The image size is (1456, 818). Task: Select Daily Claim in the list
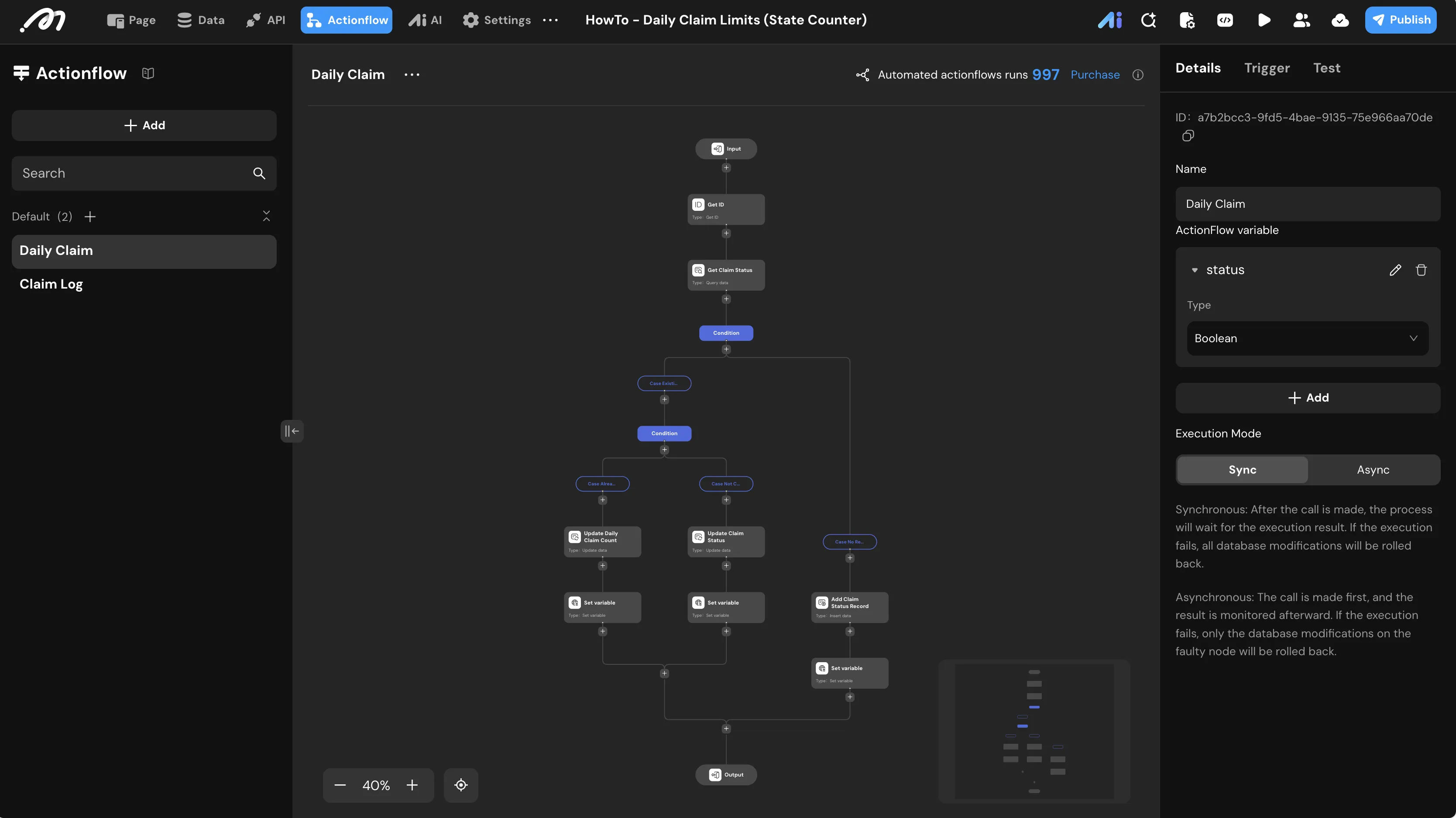point(144,251)
